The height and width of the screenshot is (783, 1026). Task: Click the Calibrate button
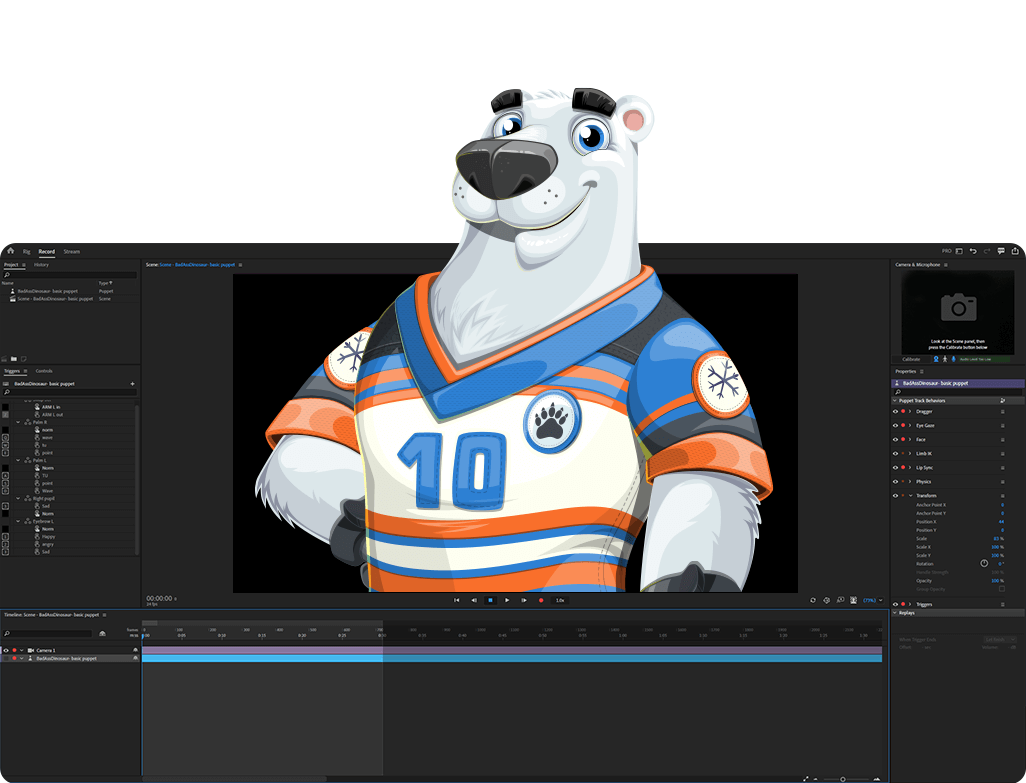(x=911, y=358)
